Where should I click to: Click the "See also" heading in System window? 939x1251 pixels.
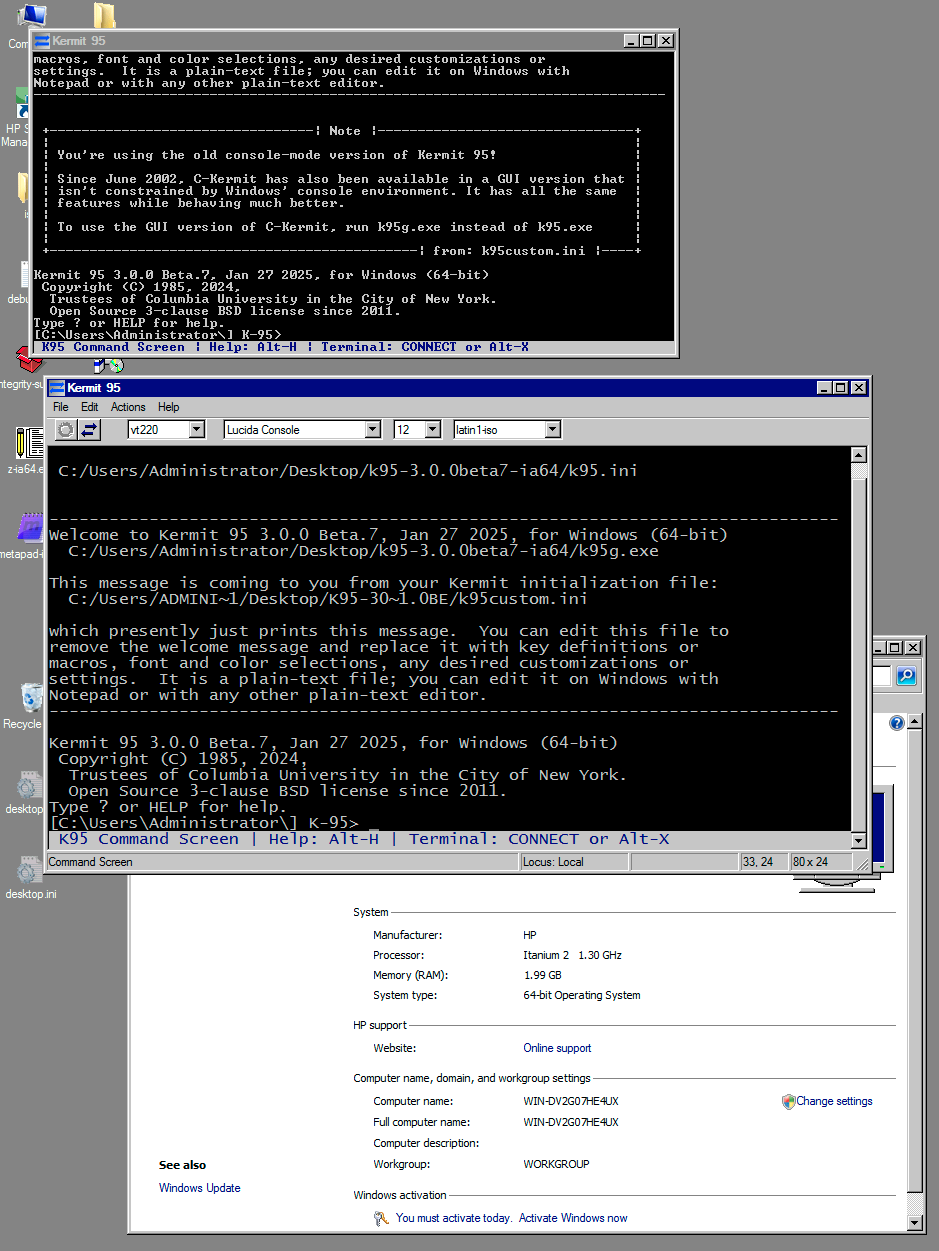[x=182, y=1165]
